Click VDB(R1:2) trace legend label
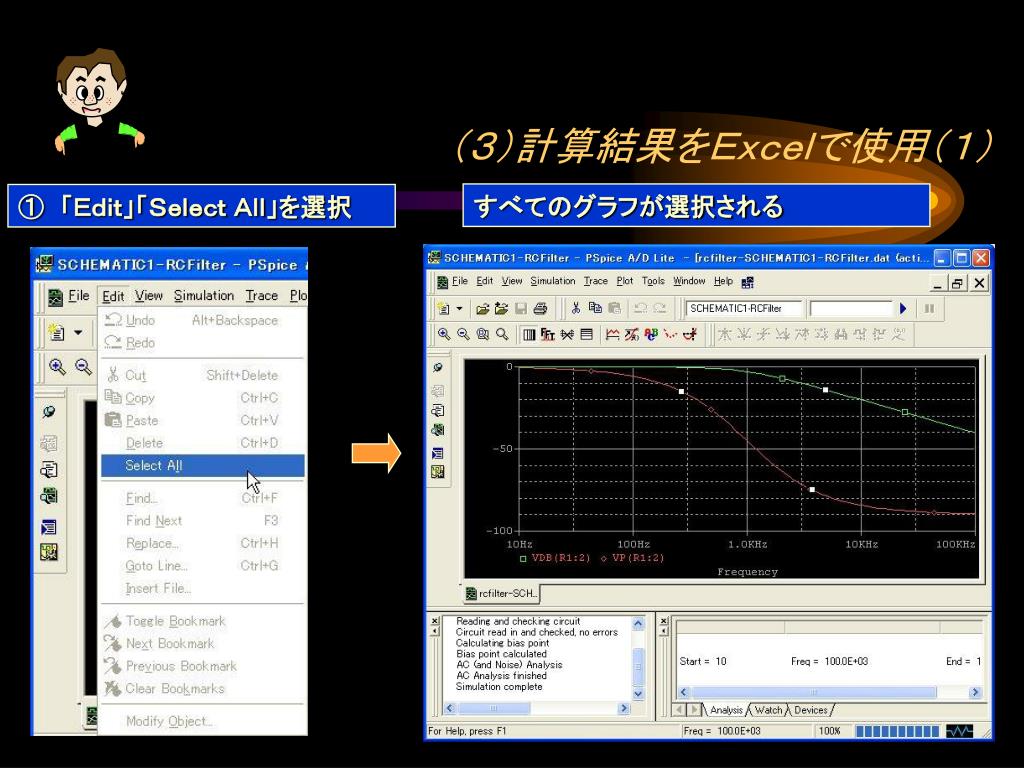This screenshot has height=768, width=1024. pos(560,558)
